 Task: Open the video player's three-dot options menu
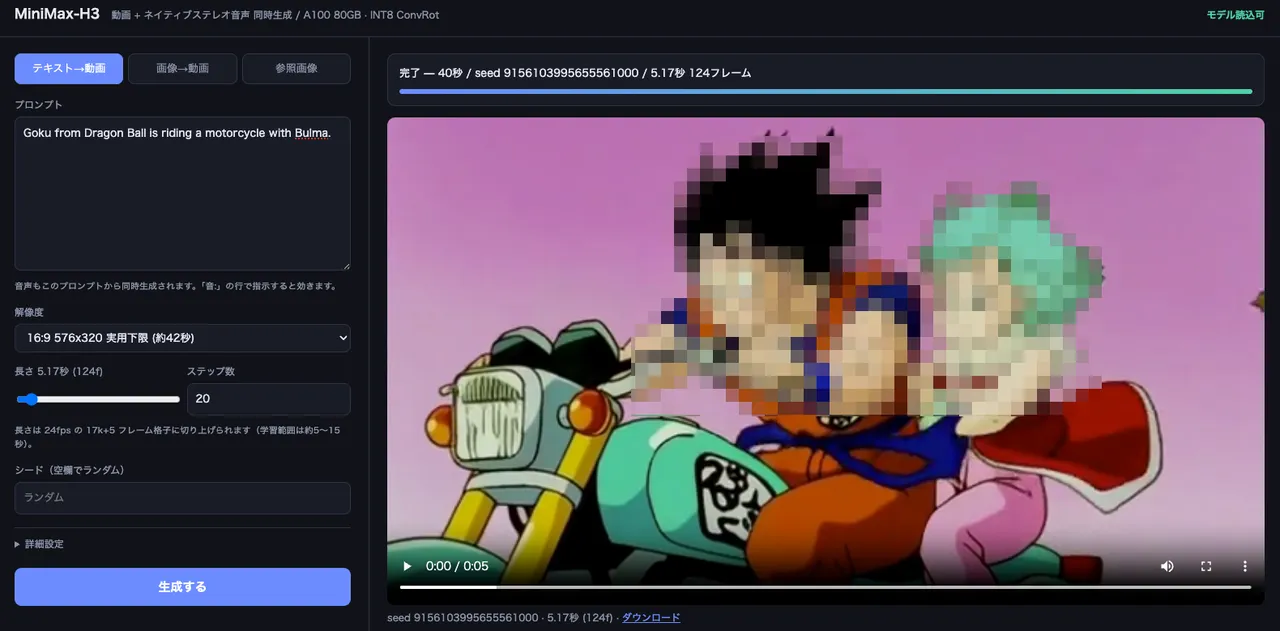(1245, 566)
